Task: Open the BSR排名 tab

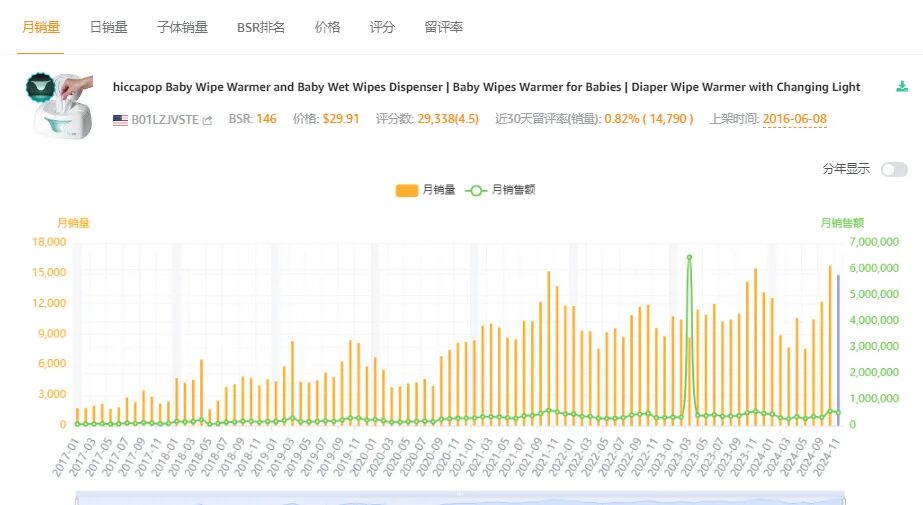Action: (261, 27)
